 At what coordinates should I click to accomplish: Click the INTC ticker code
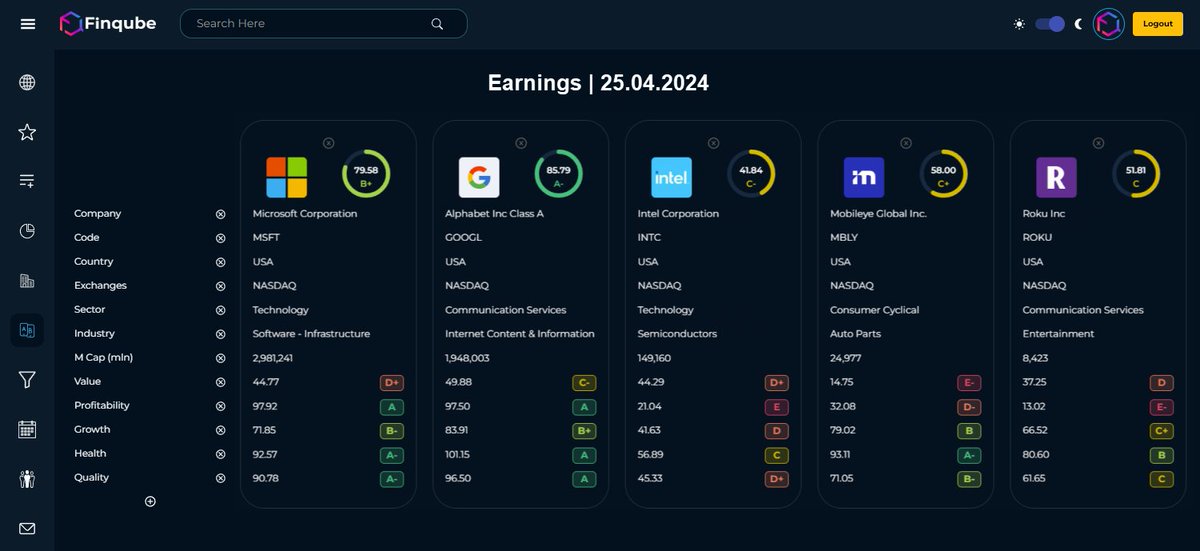649,238
